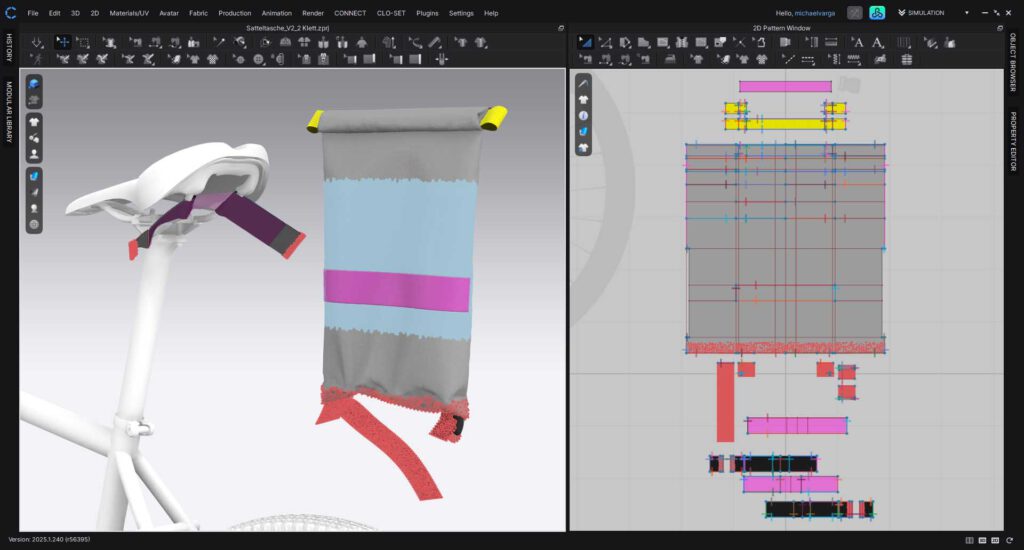Open the Materials/UV menu
1024x550 pixels.
point(129,13)
